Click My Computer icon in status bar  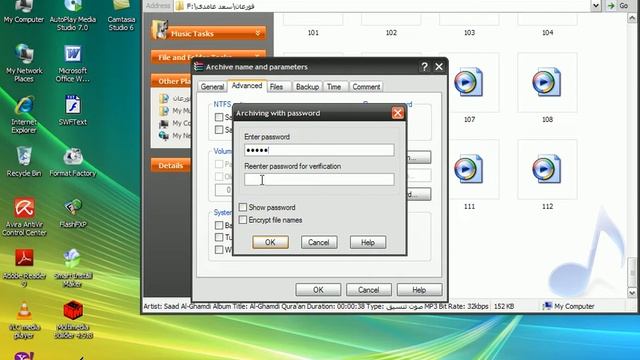coord(547,306)
